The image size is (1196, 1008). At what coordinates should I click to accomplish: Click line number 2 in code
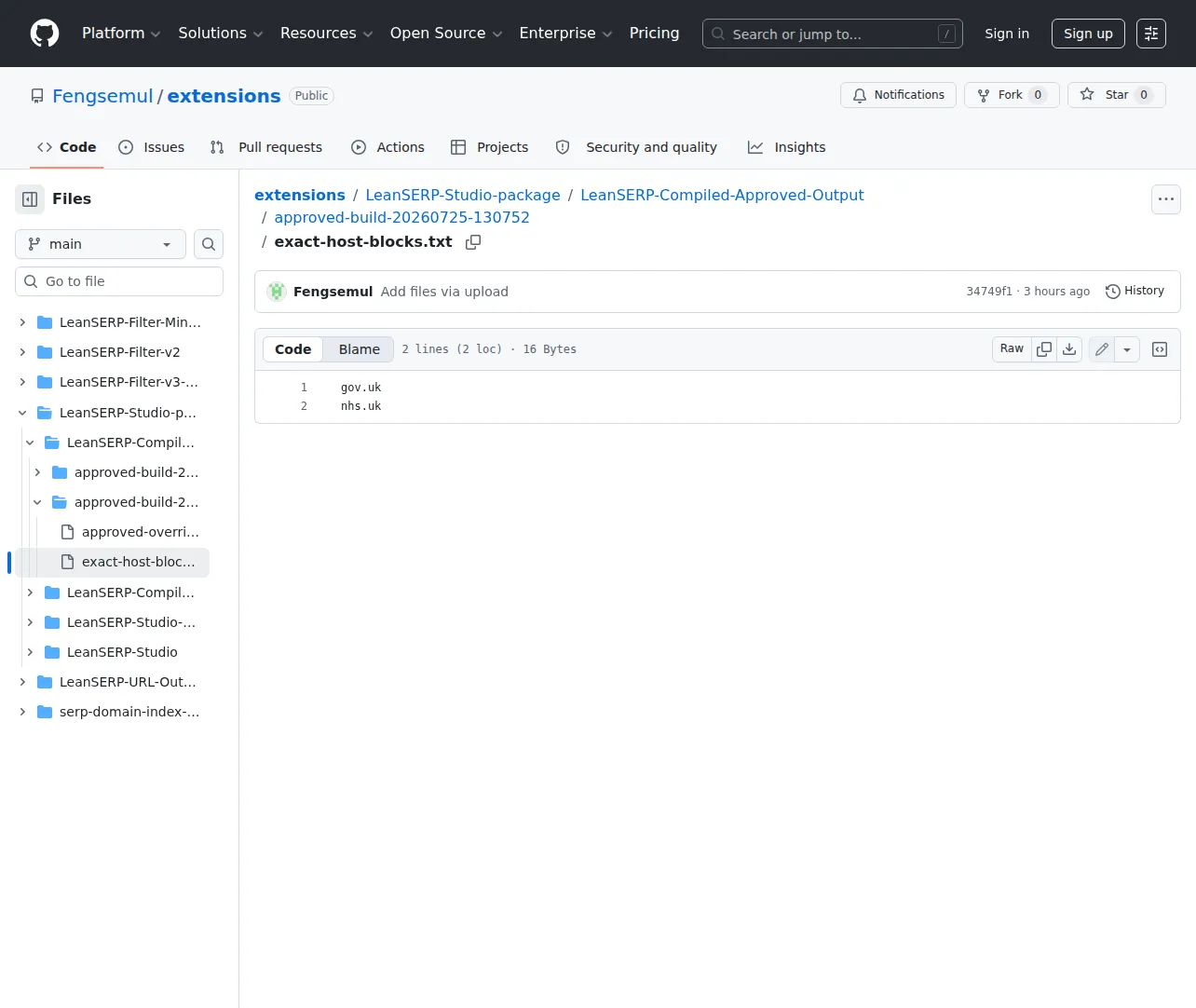point(304,406)
